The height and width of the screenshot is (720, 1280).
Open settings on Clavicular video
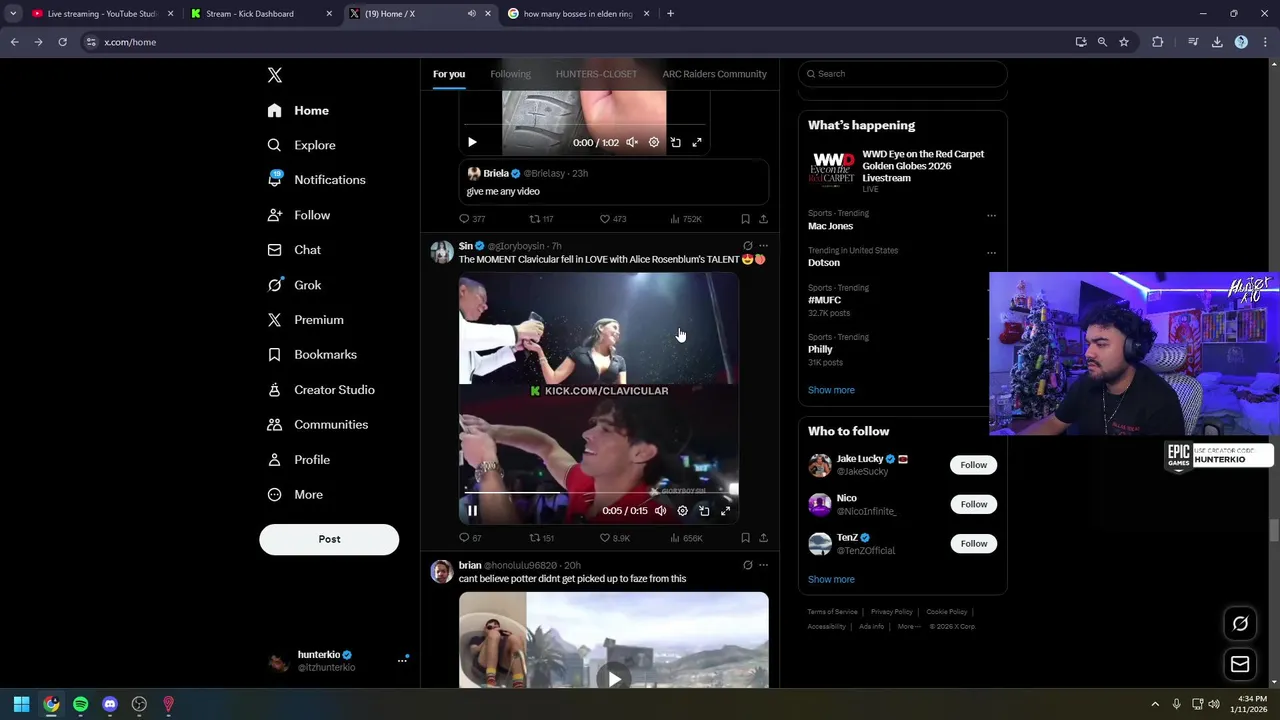682,511
